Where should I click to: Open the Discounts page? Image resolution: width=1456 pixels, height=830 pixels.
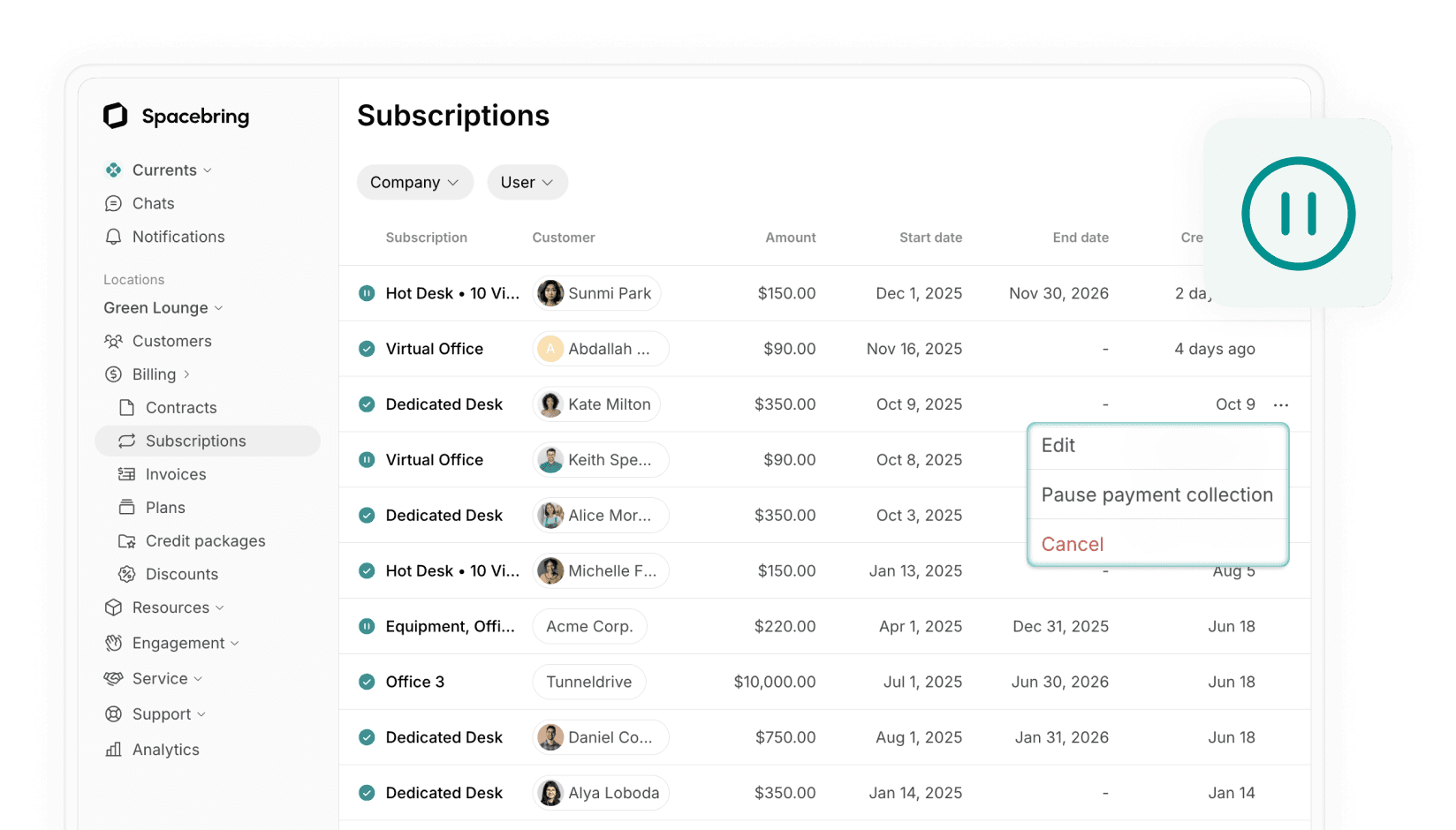pyautogui.click(x=182, y=574)
